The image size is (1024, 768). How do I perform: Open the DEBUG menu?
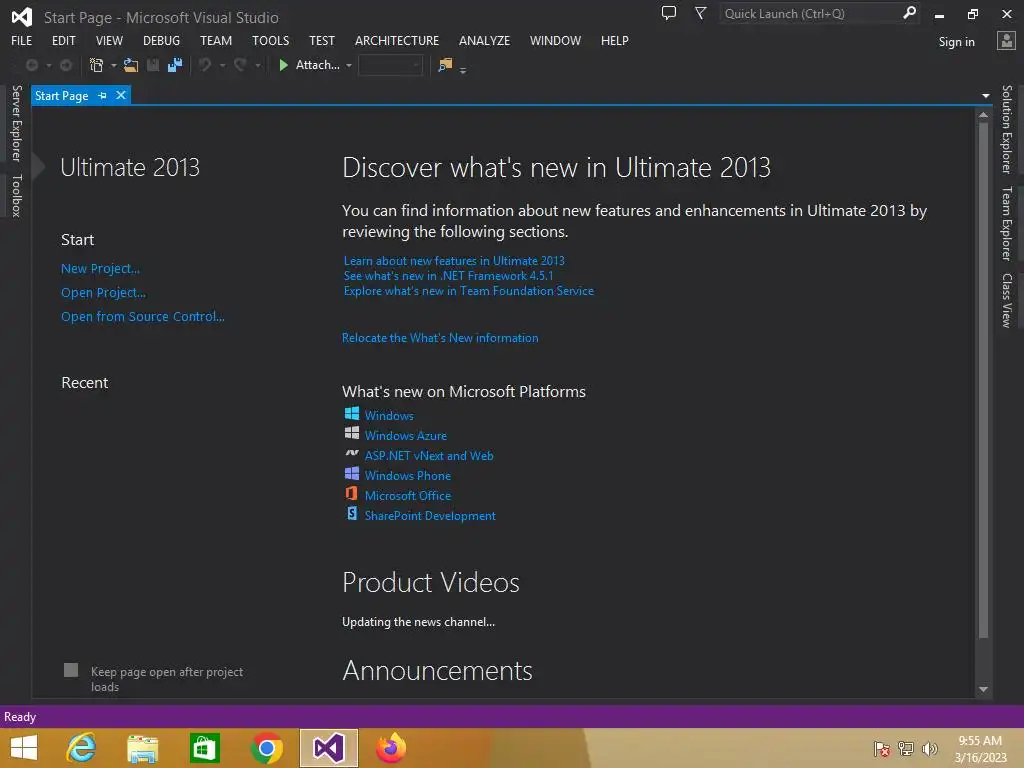[x=161, y=40]
